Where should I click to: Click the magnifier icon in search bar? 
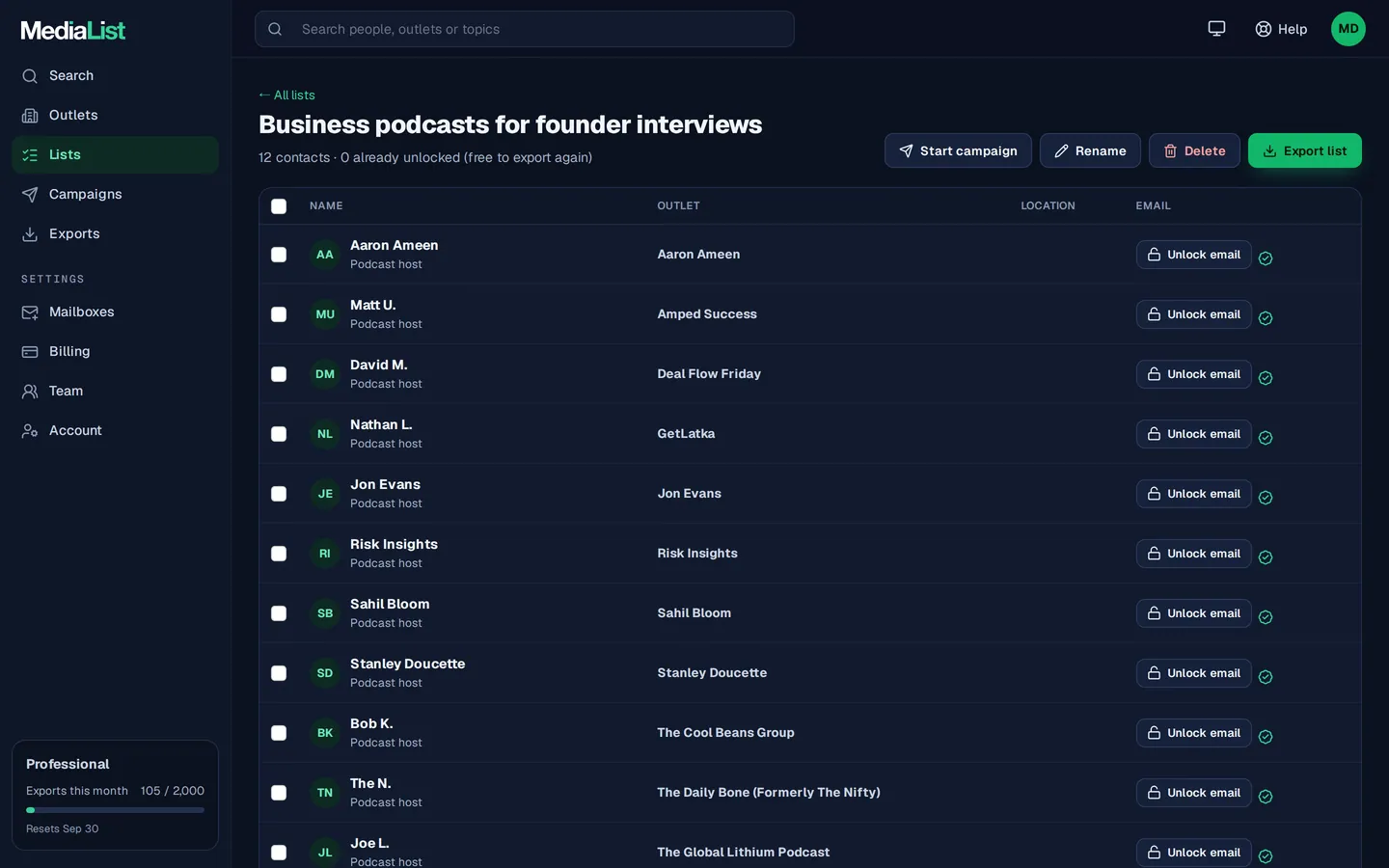point(275,29)
